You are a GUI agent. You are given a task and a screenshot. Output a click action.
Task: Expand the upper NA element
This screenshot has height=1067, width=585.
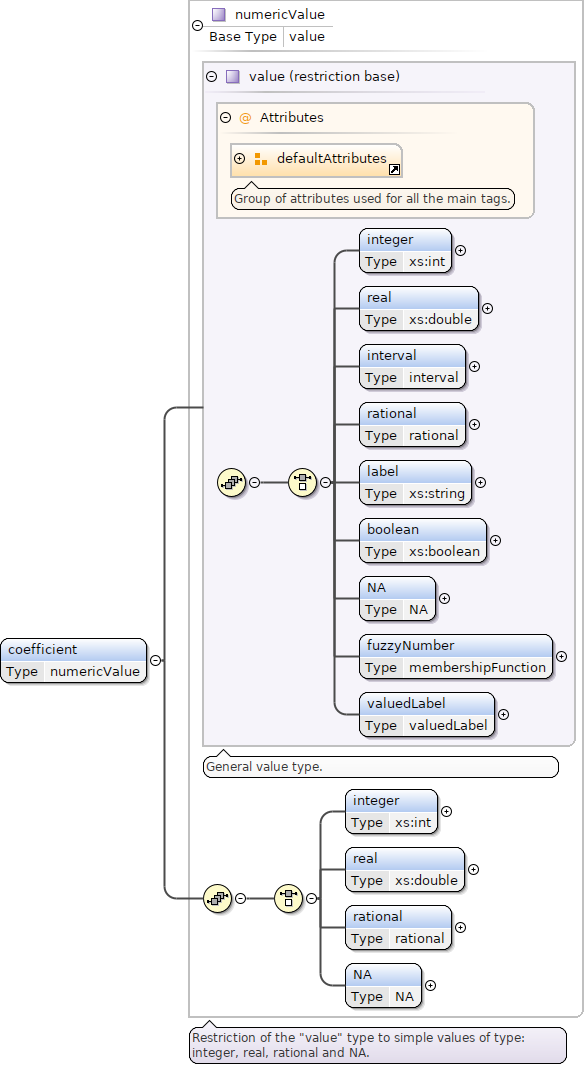[x=444, y=598]
